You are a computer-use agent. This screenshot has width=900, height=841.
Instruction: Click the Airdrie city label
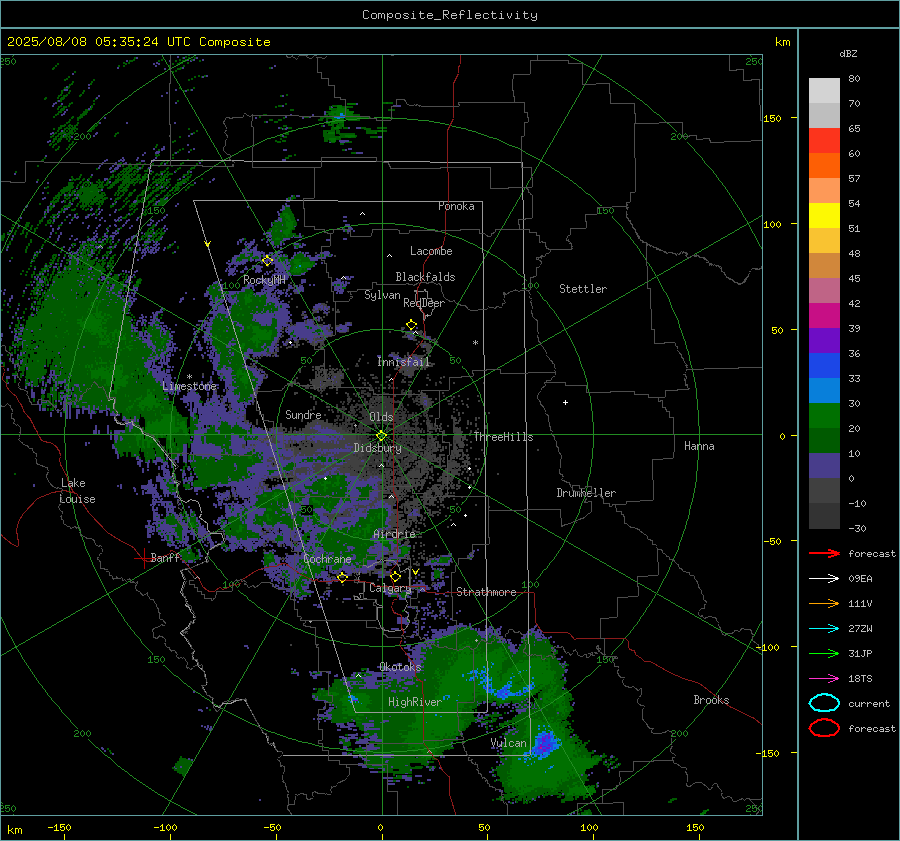pos(394,534)
